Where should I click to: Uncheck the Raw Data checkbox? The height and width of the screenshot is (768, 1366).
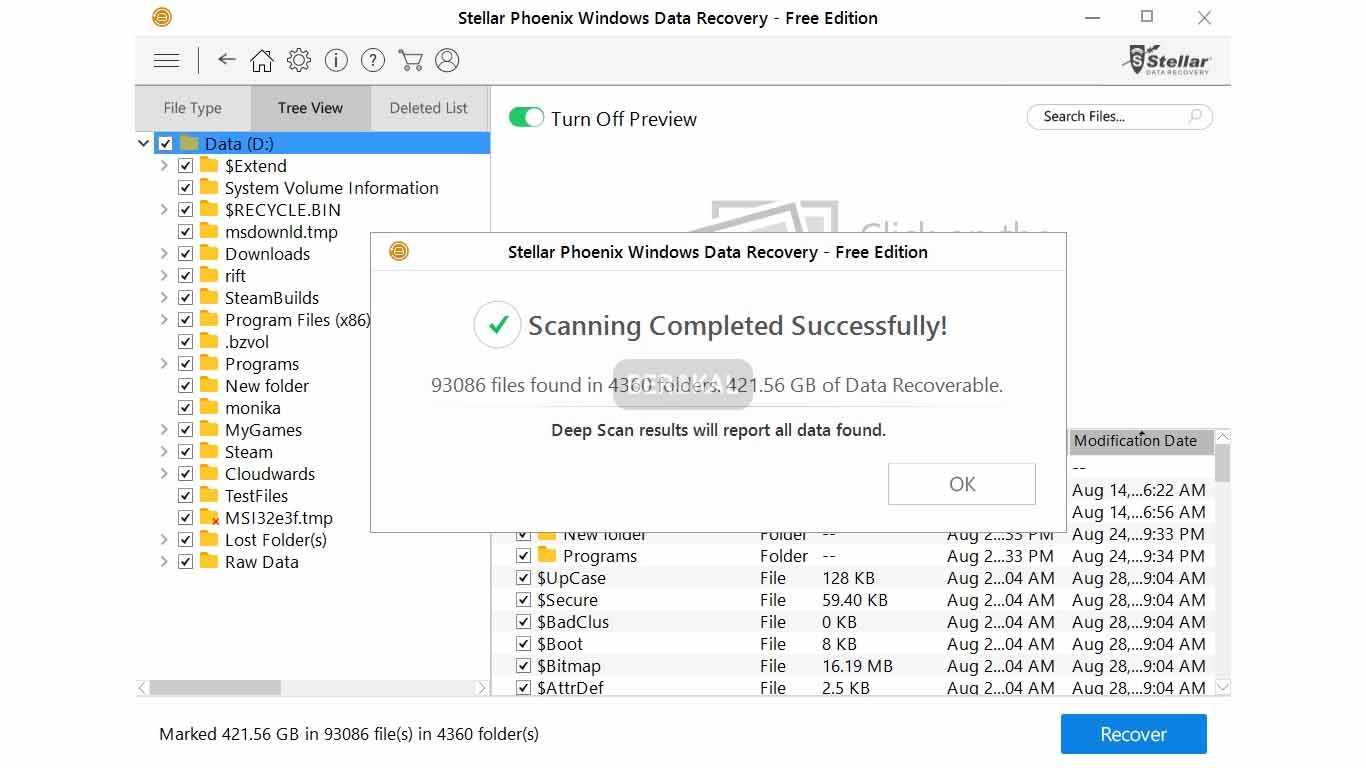(185, 562)
